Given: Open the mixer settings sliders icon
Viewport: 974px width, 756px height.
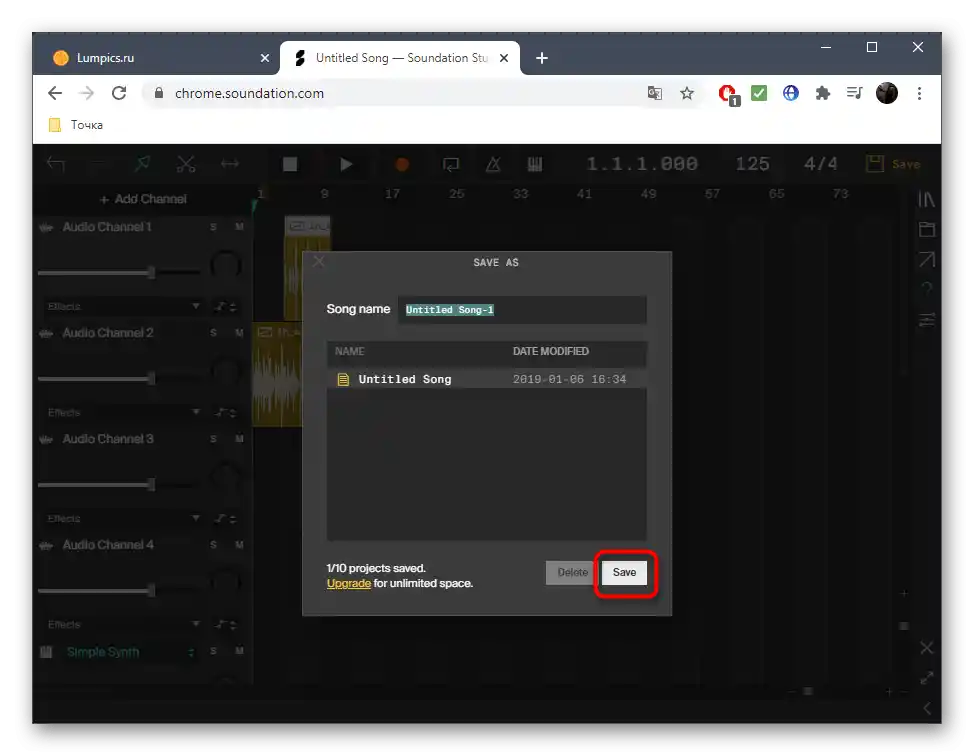Looking at the screenshot, I should coord(926,320).
